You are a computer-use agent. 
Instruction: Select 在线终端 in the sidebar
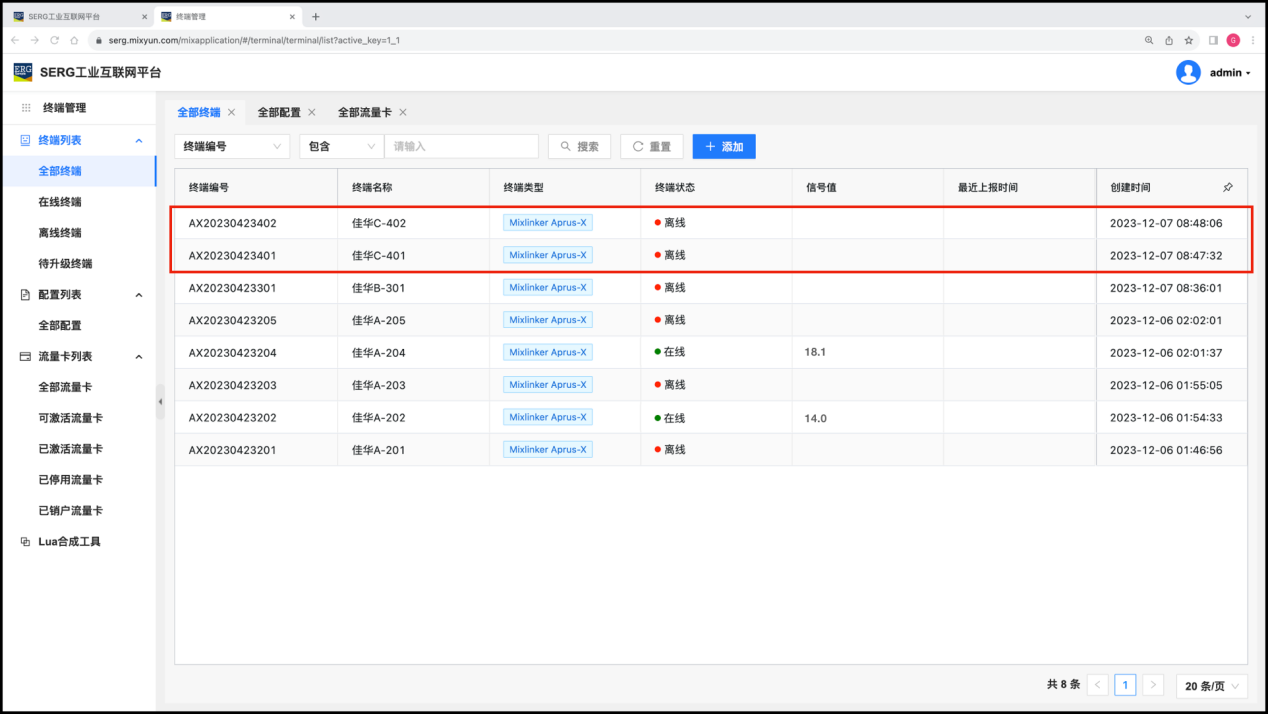pyautogui.click(x=60, y=202)
